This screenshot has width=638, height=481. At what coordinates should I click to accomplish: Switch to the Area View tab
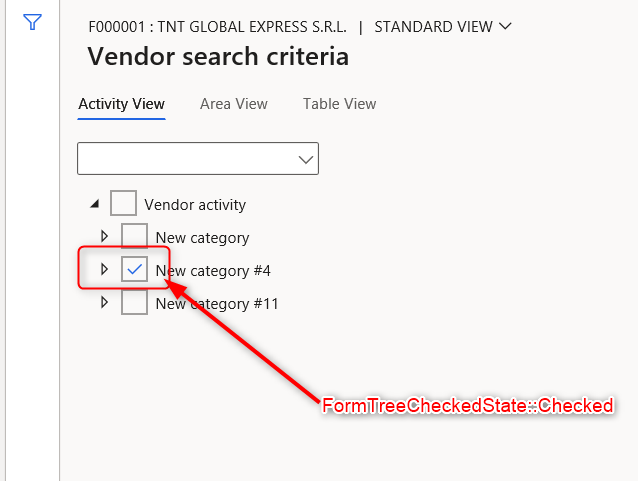click(x=233, y=104)
